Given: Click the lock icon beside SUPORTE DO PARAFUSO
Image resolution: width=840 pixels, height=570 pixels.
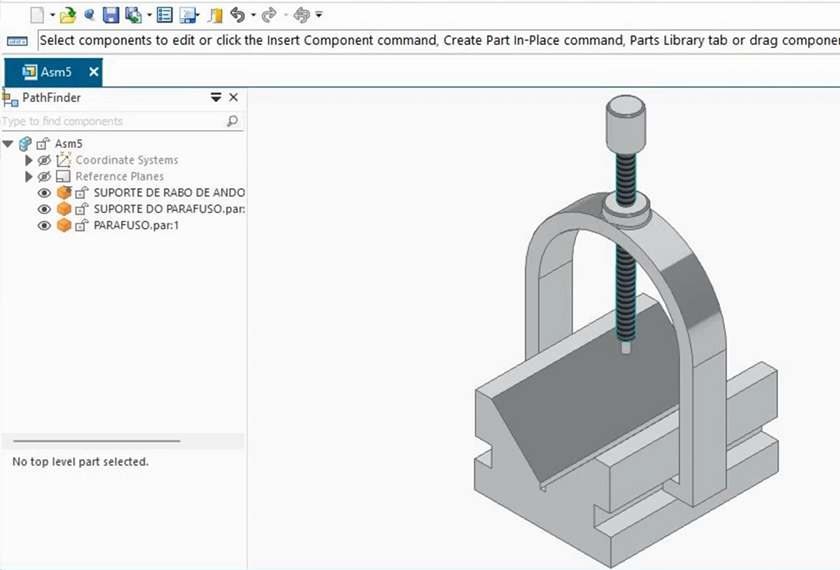Looking at the screenshot, I should click(x=82, y=209).
